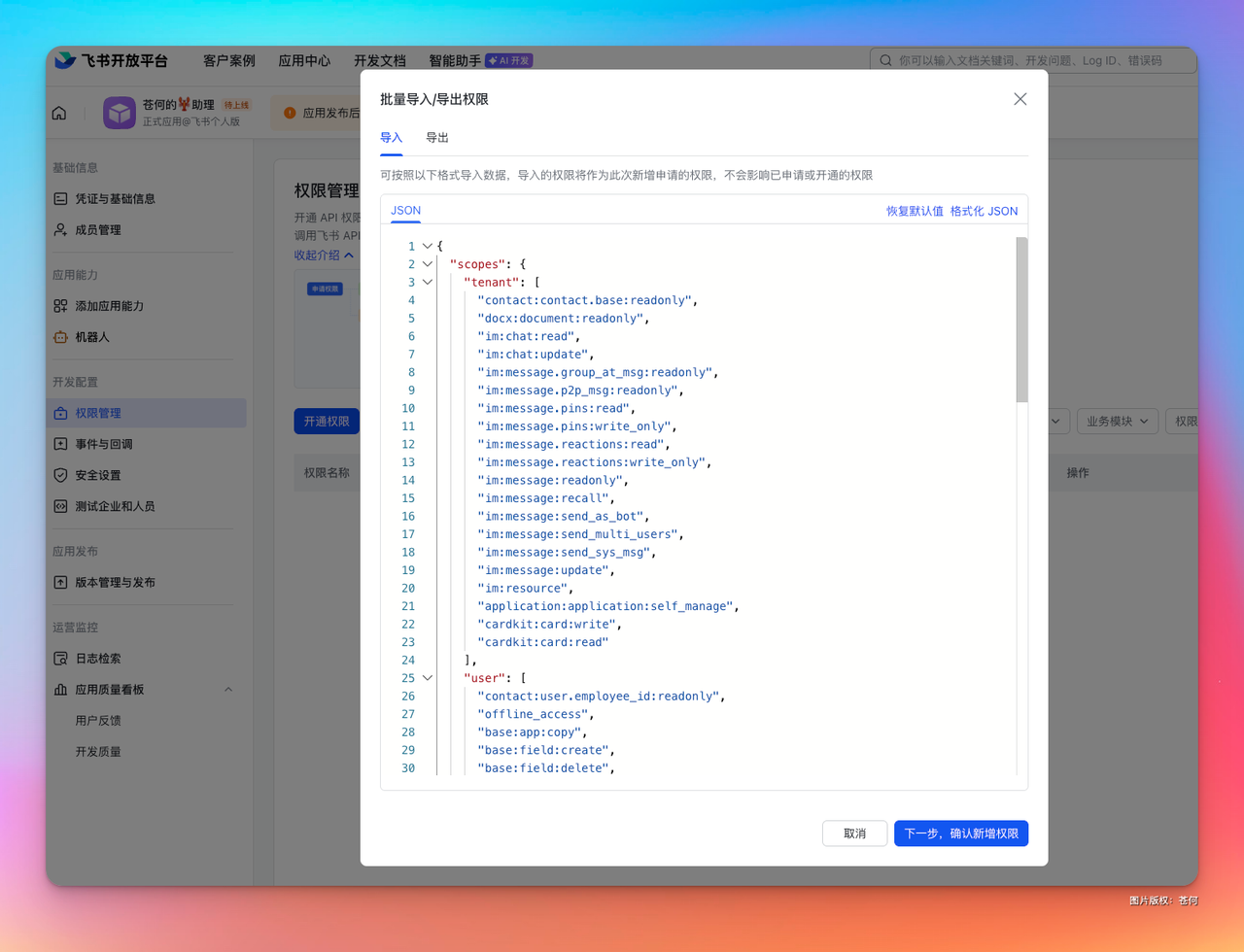This screenshot has height=952, width=1244.
Task: Click the 版本管理与发布 upload icon
Action: 60,582
